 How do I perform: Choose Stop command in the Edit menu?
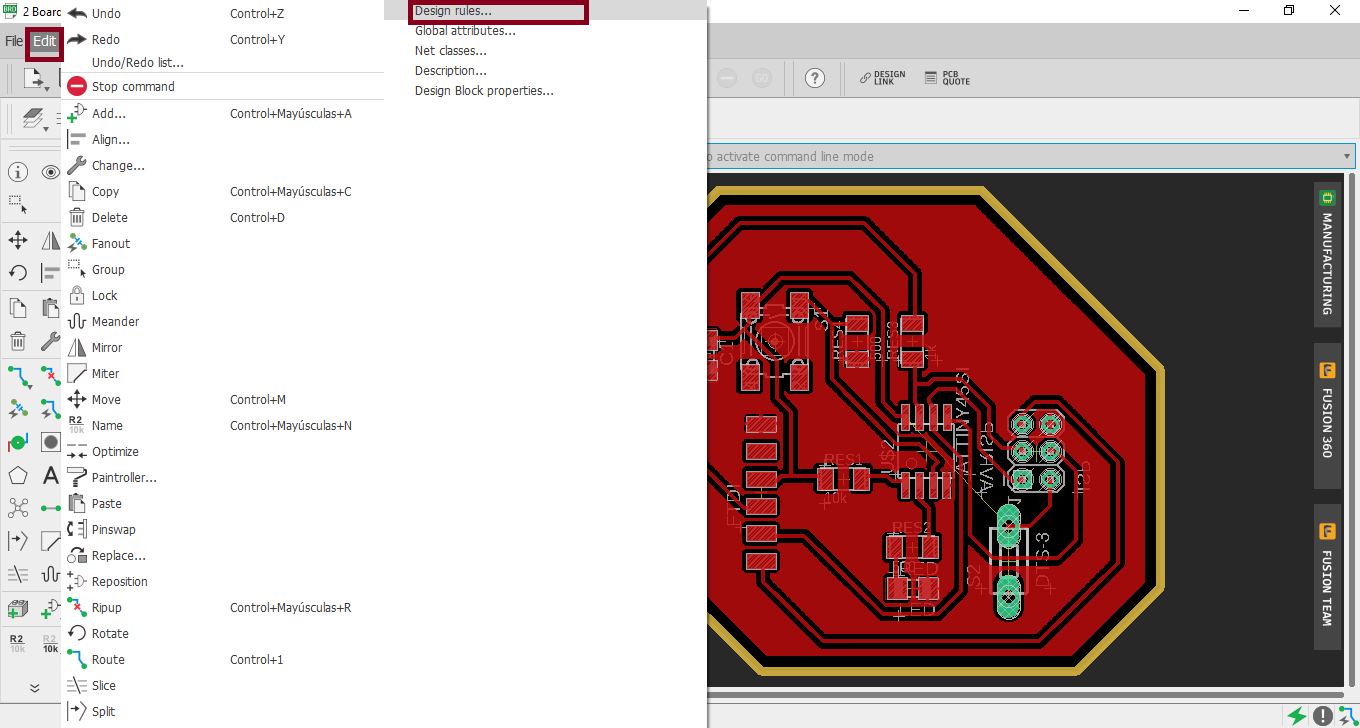tap(224, 87)
